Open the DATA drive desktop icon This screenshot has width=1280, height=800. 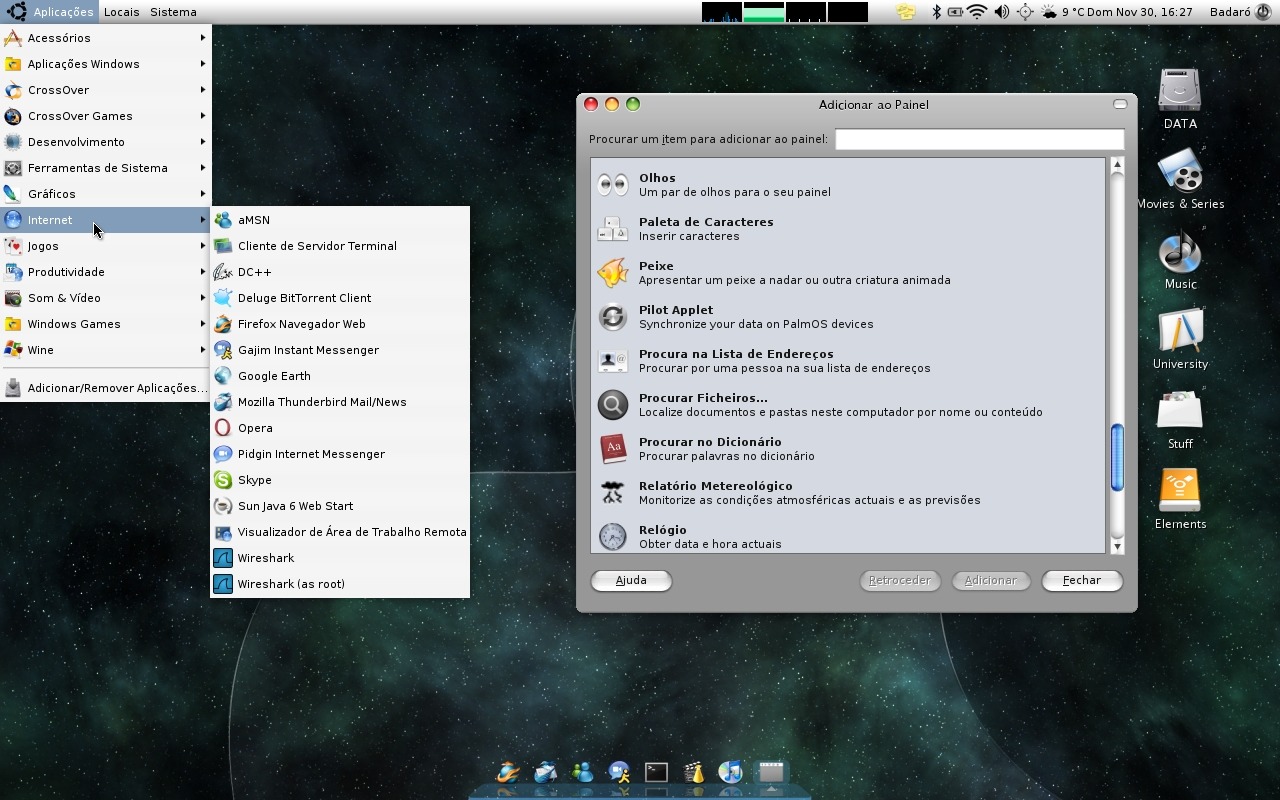[1180, 98]
